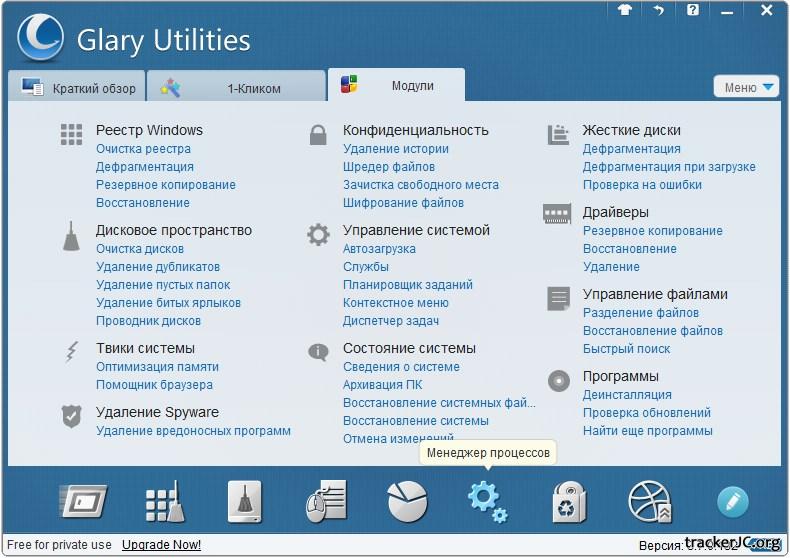Launch Автозагрузка under Управление системой
Viewport: 790px width, 558px height.
(x=379, y=249)
